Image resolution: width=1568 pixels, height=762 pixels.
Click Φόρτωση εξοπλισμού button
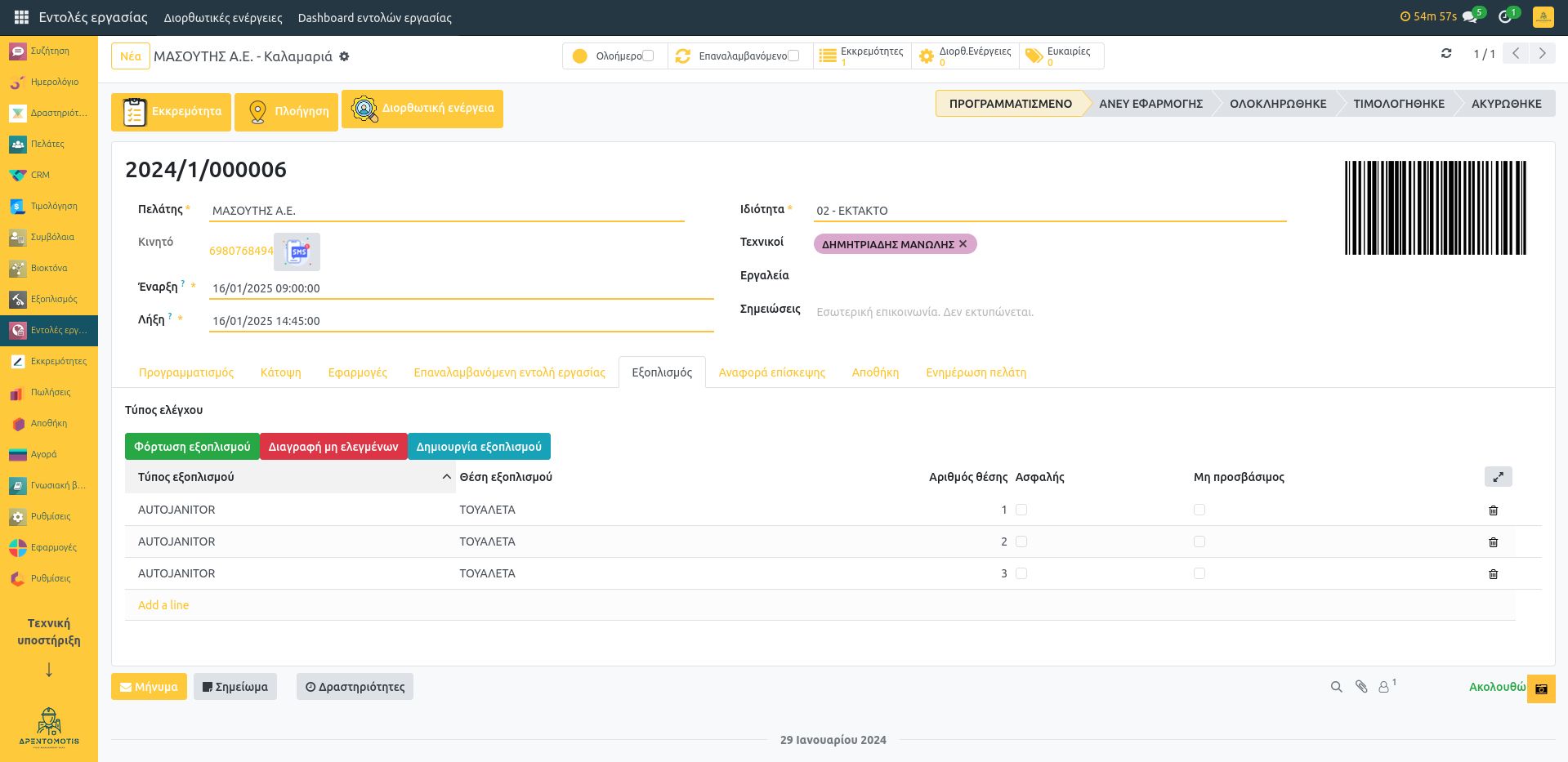pos(192,447)
